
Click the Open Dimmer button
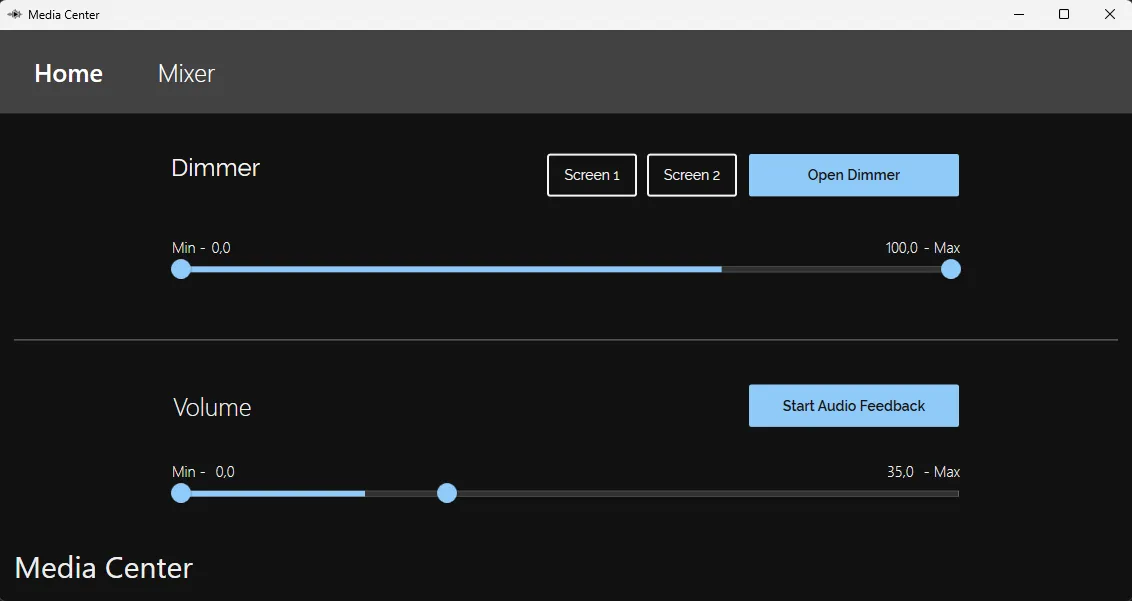pyautogui.click(x=853, y=175)
